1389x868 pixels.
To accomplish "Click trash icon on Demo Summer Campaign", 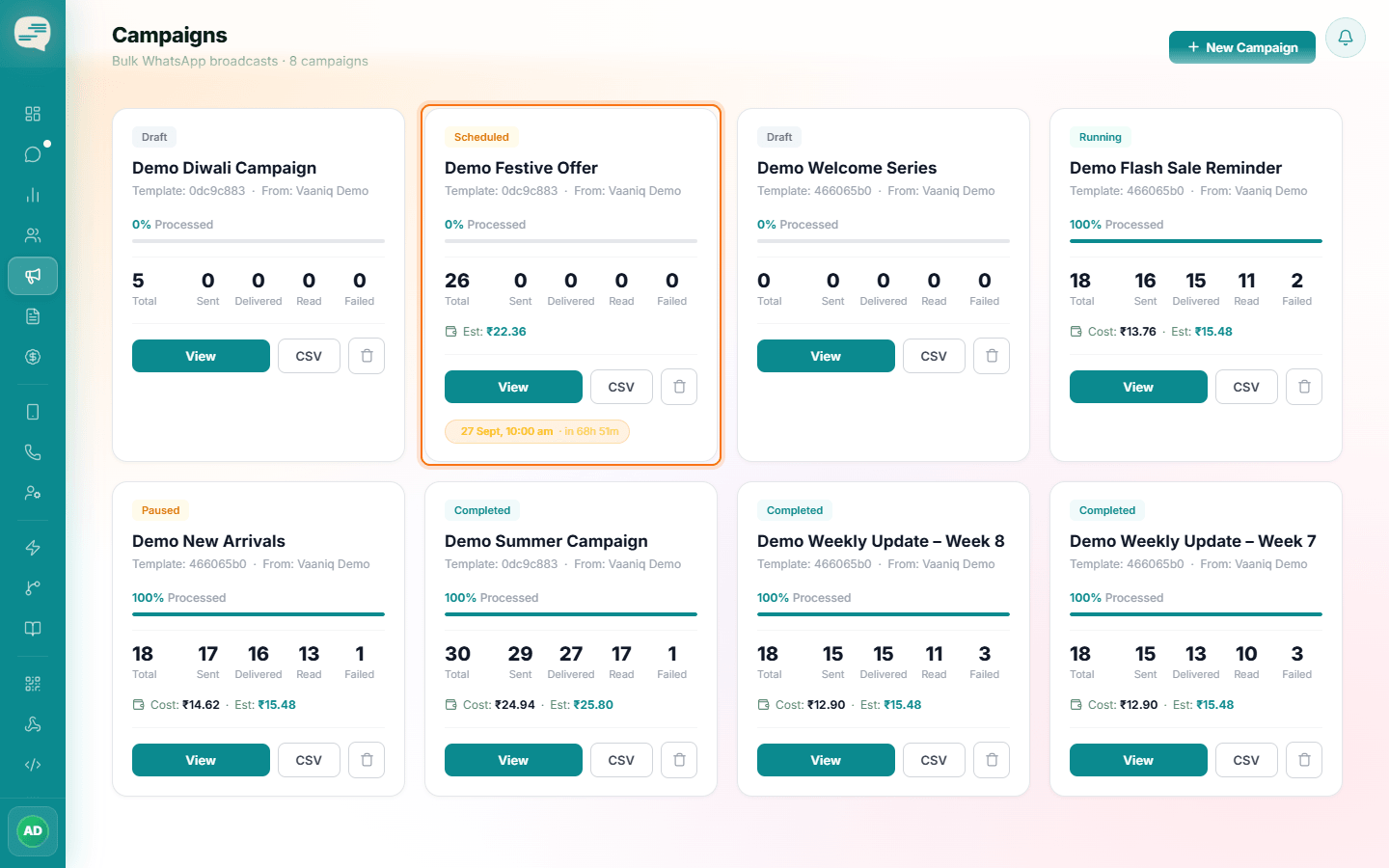I will 679,760.
